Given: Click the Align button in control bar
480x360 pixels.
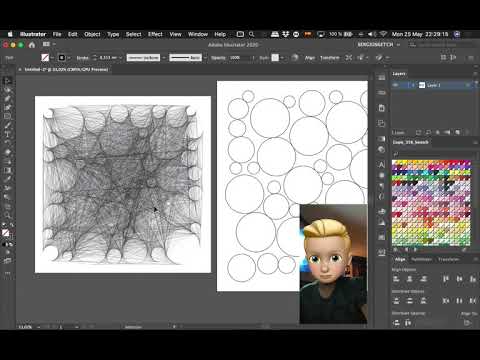Looking at the screenshot, I should (310, 58).
